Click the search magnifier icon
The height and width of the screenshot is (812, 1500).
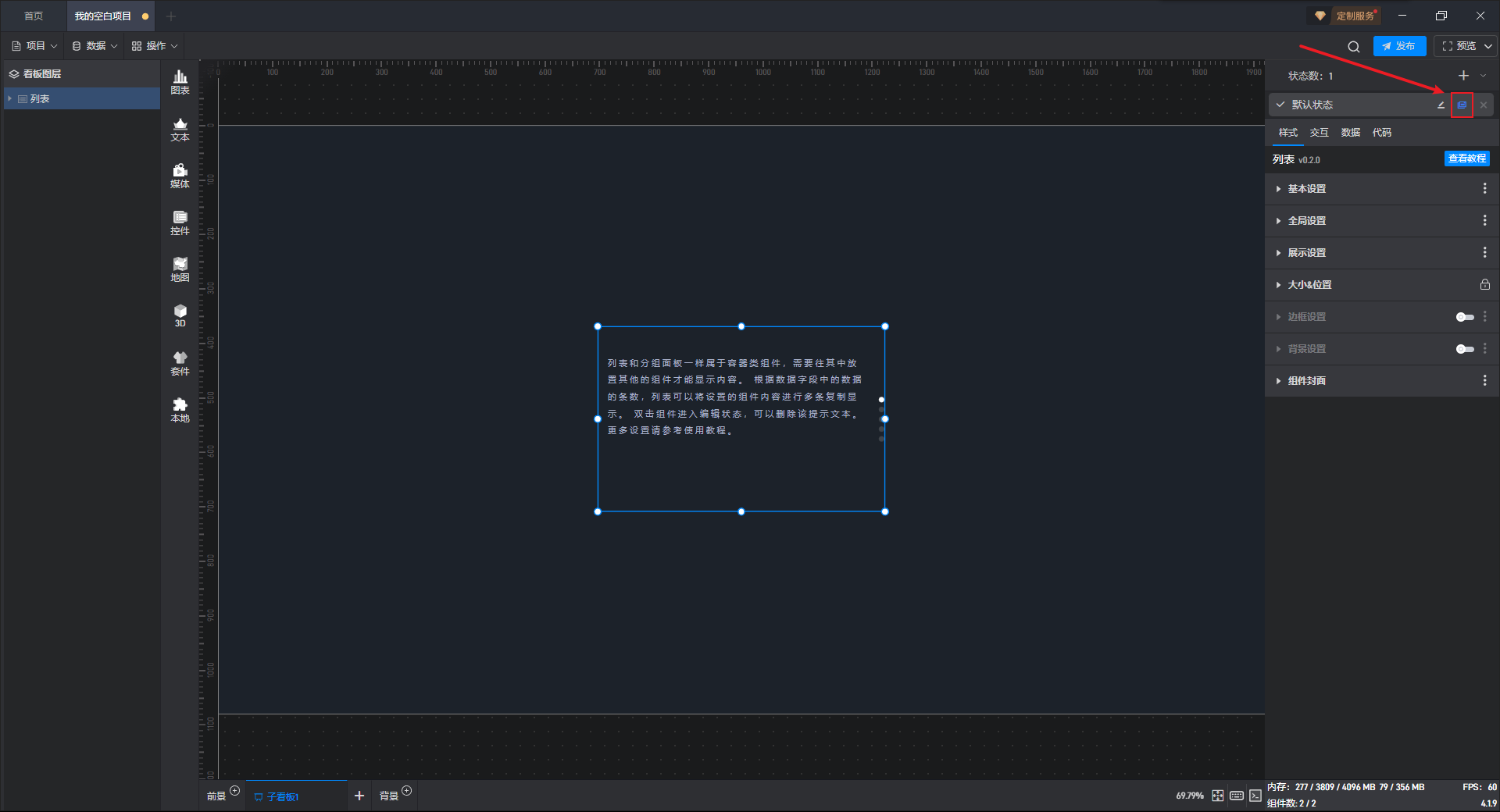point(1354,47)
